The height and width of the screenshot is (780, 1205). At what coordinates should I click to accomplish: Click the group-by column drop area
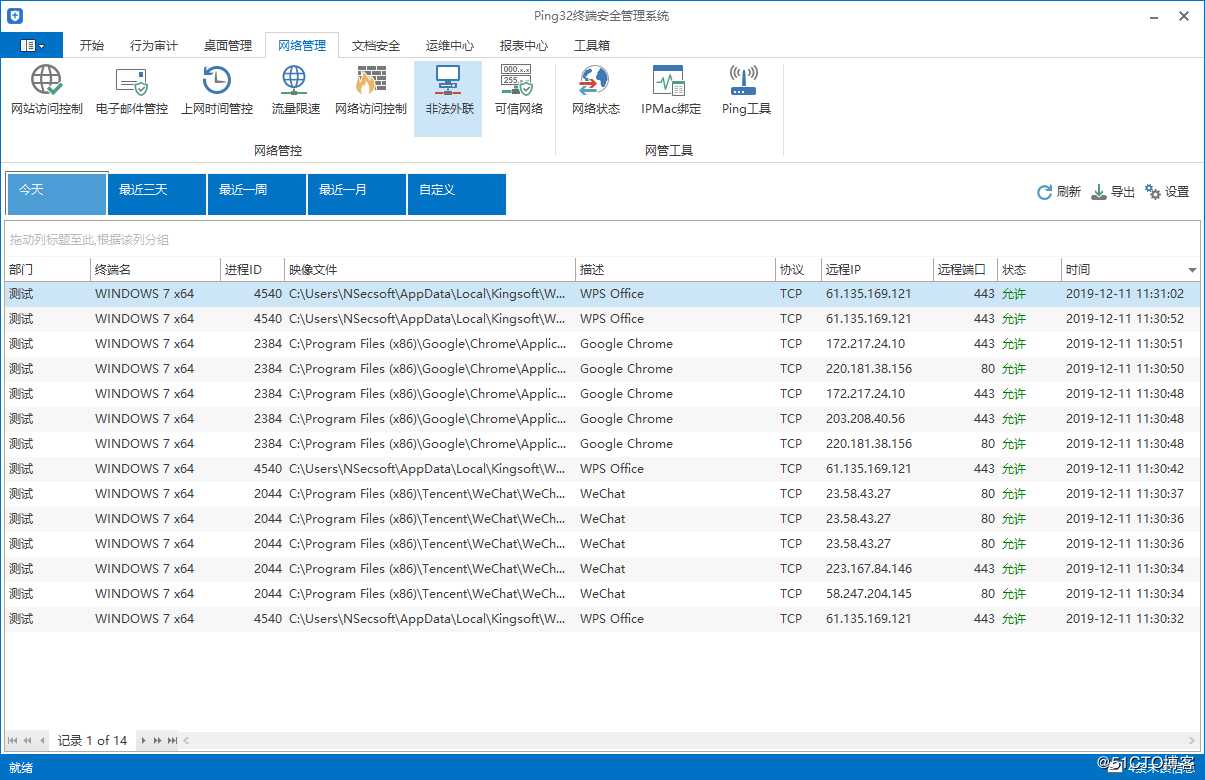(602, 239)
